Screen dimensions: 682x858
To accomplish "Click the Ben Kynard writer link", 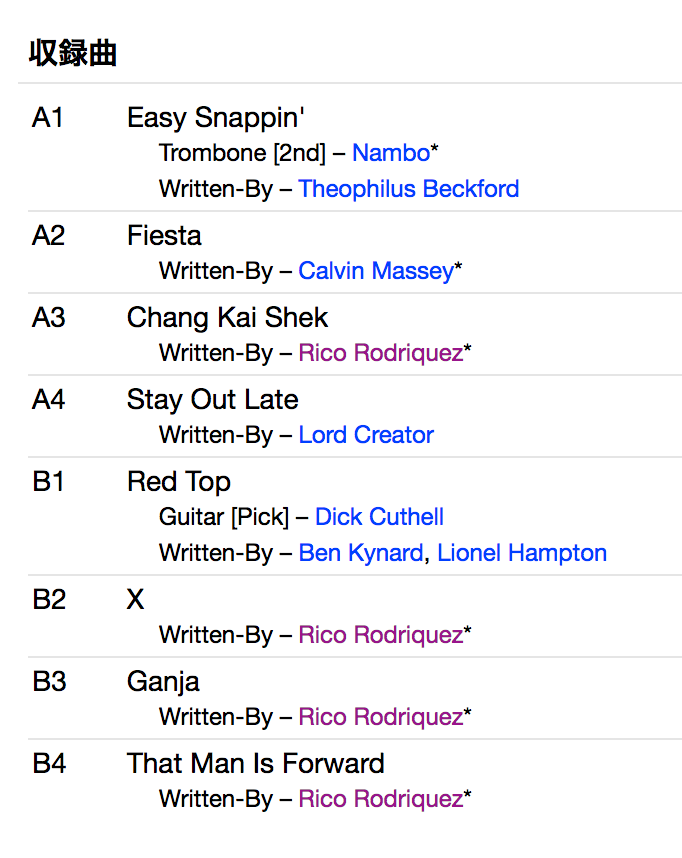I will point(360,553).
